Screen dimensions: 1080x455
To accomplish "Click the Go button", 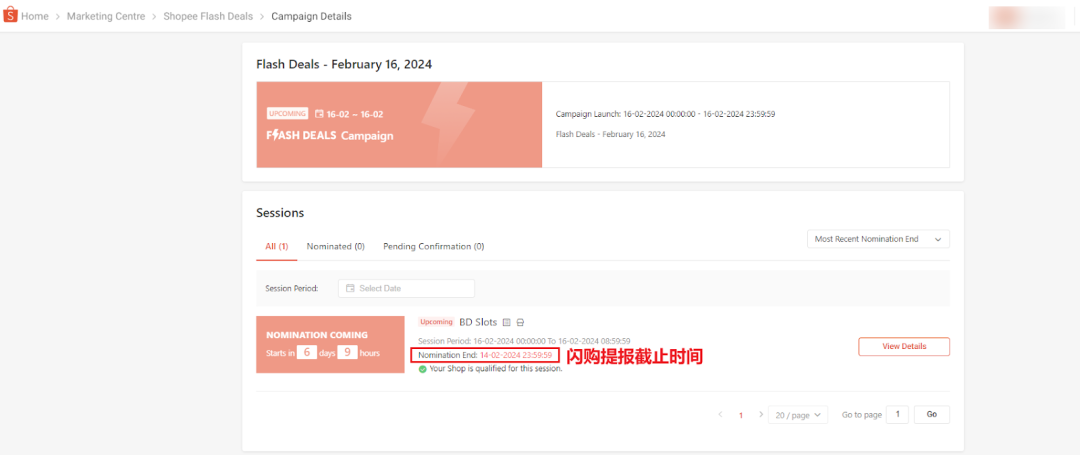I will coord(932,414).
